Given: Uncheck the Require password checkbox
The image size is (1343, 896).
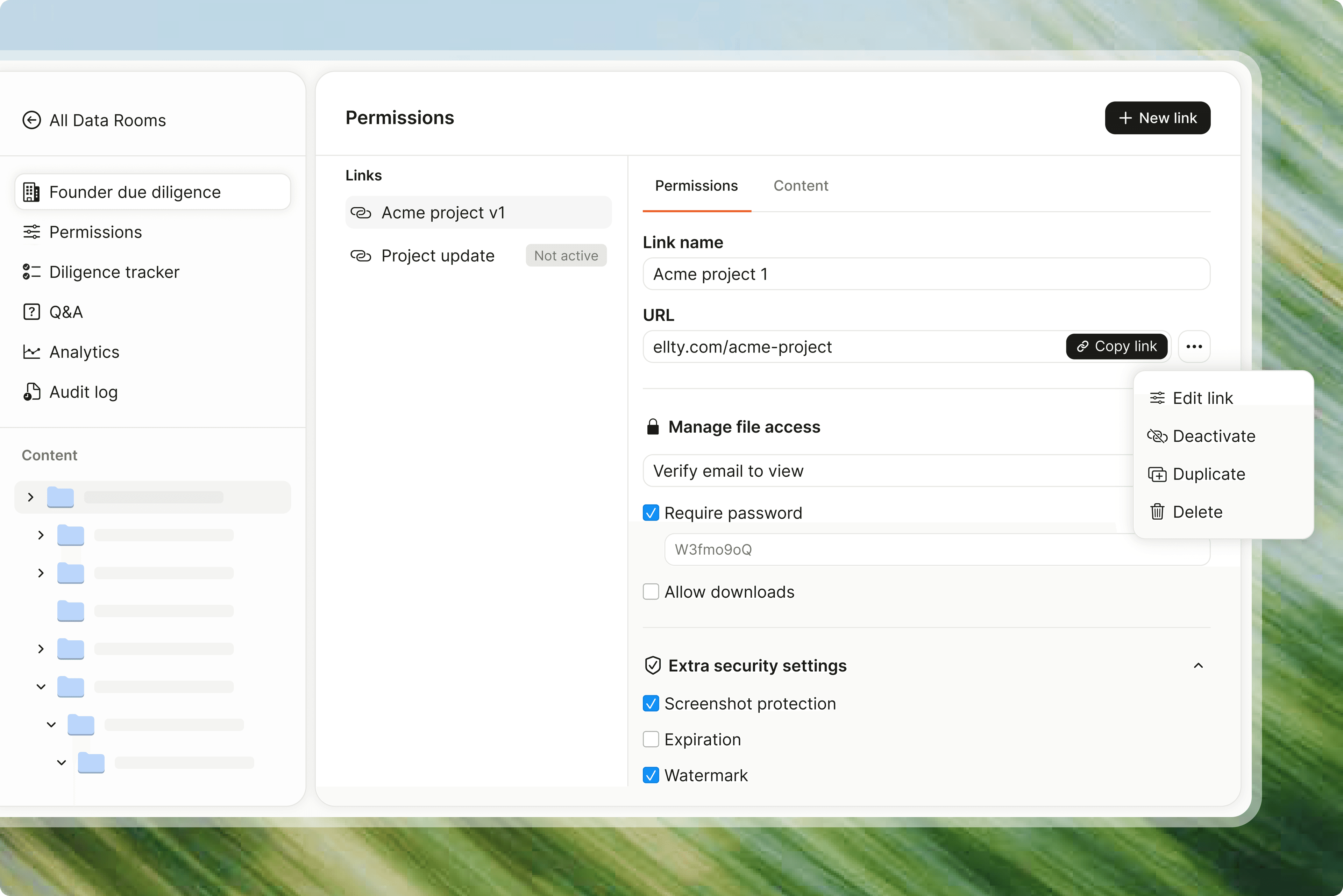Looking at the screenshot, I should tap(651, 513).
